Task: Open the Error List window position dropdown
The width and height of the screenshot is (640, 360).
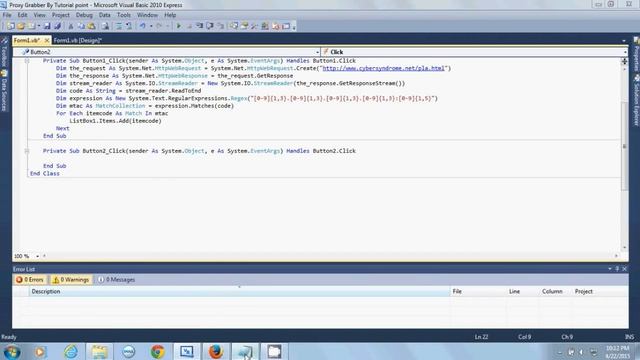Action: coord(610,269)
